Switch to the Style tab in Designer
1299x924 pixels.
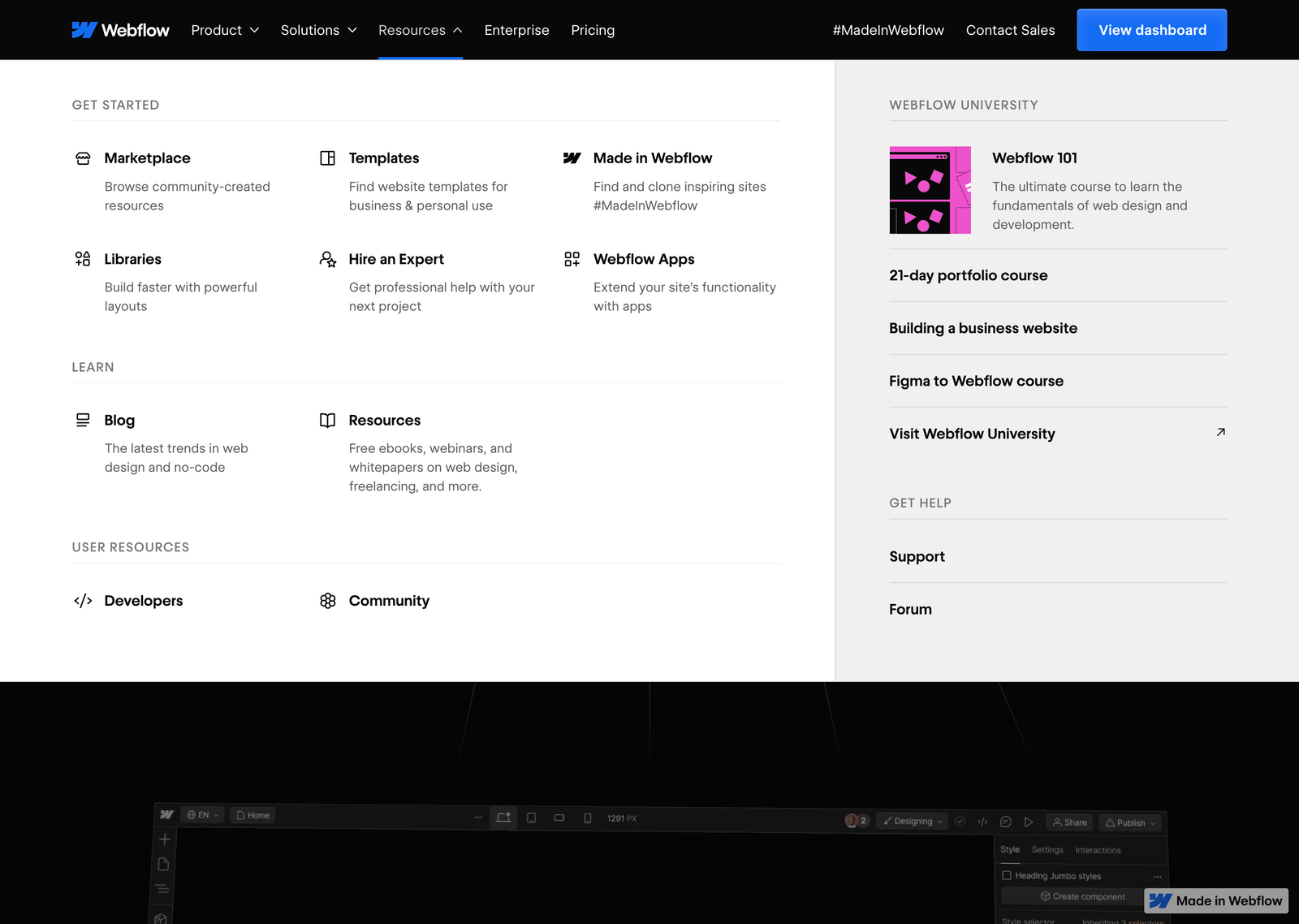coord(1010,849)
